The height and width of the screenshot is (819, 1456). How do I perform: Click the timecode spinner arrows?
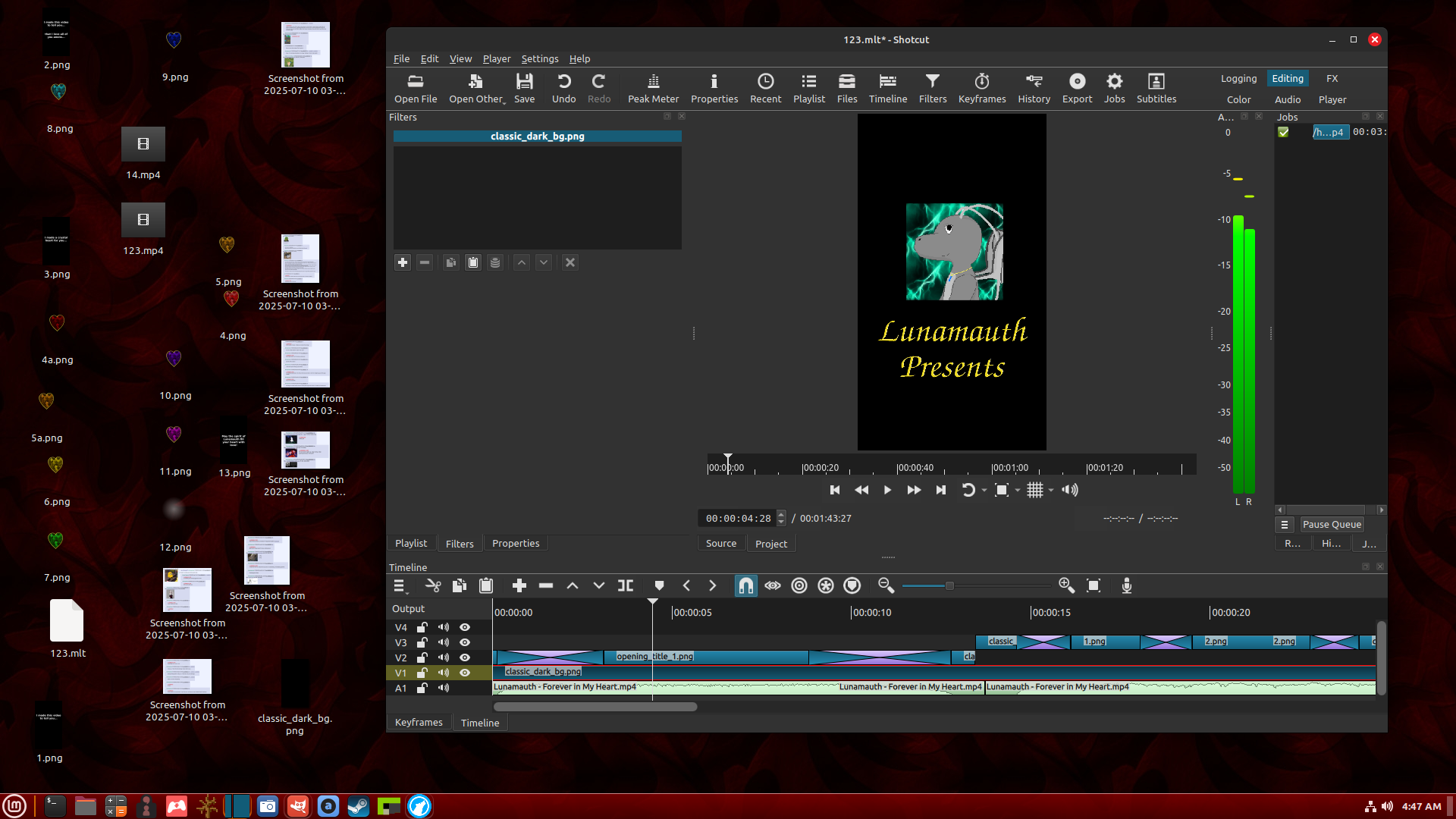pos(781,518)
